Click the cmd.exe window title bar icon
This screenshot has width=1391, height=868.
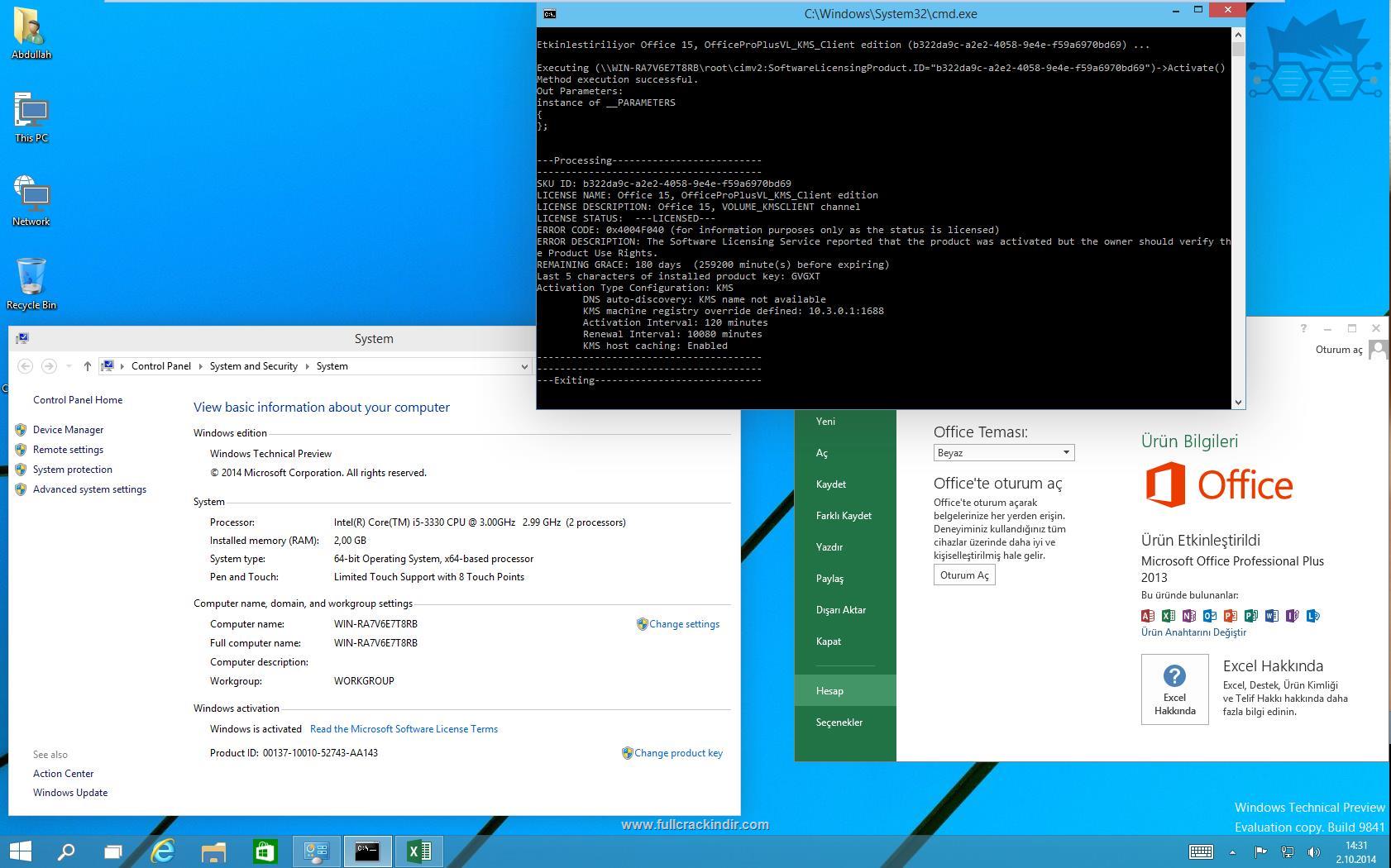point(549,13)
